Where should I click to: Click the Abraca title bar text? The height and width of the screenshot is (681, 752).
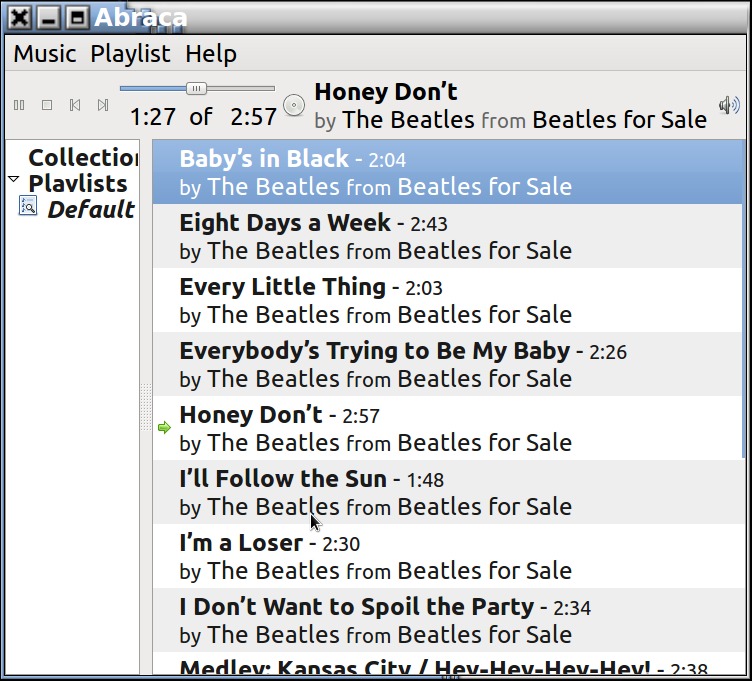(x=140, y=18)
